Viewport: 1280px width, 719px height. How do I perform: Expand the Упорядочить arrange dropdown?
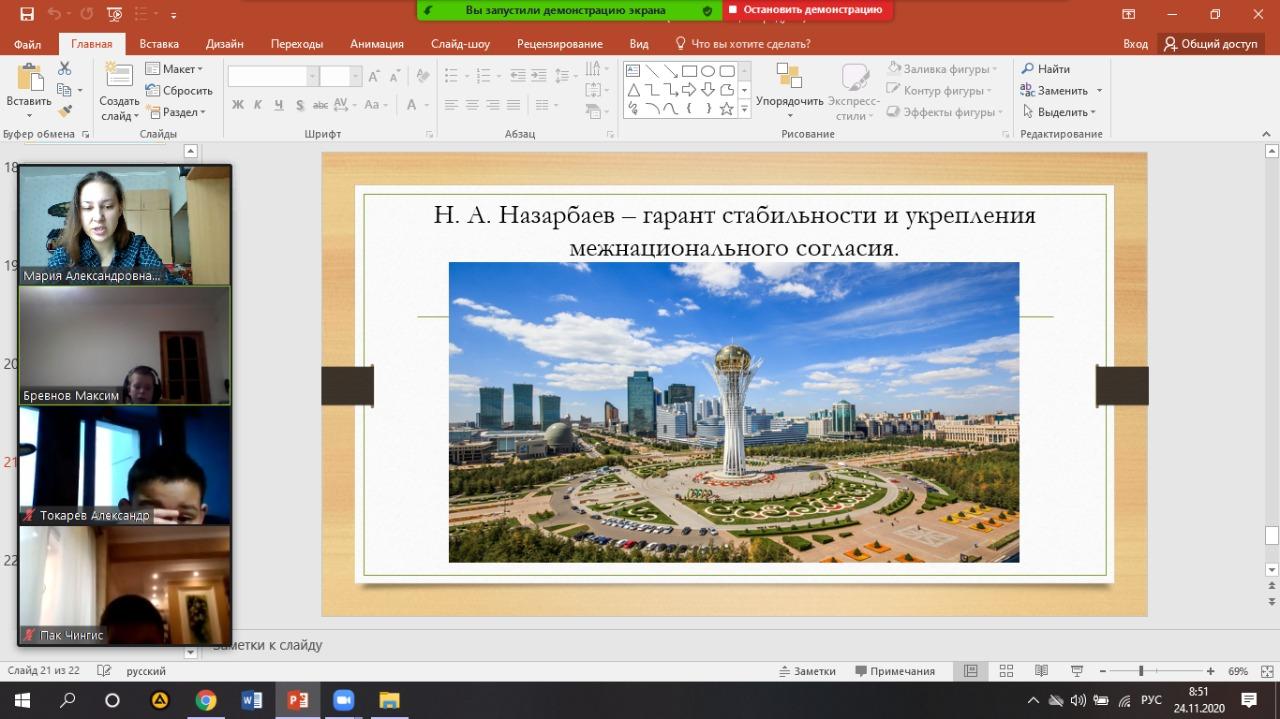(789, 101)
